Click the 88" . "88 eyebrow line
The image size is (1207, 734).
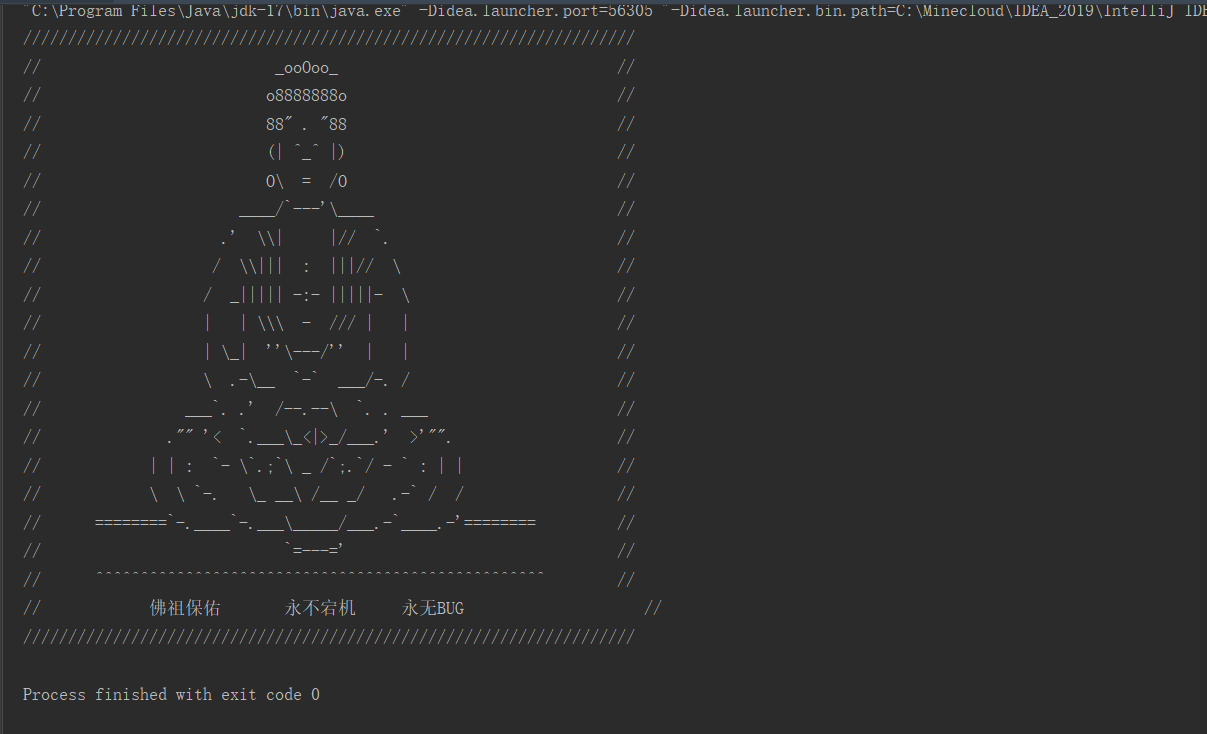[x=305, y=123]
